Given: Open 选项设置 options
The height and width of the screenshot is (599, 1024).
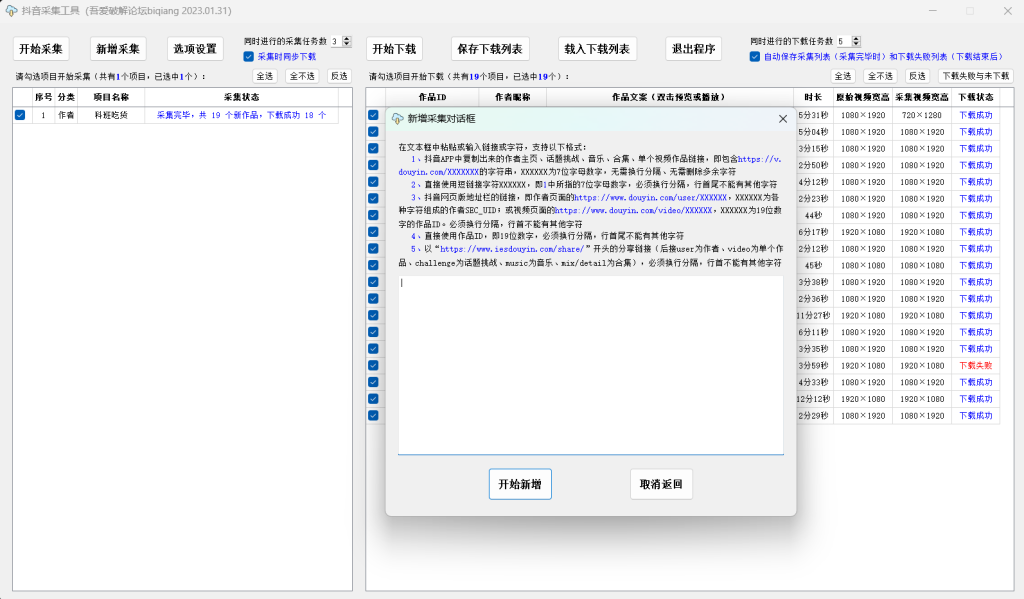Looking at the screenshot, I should (195, 49).
